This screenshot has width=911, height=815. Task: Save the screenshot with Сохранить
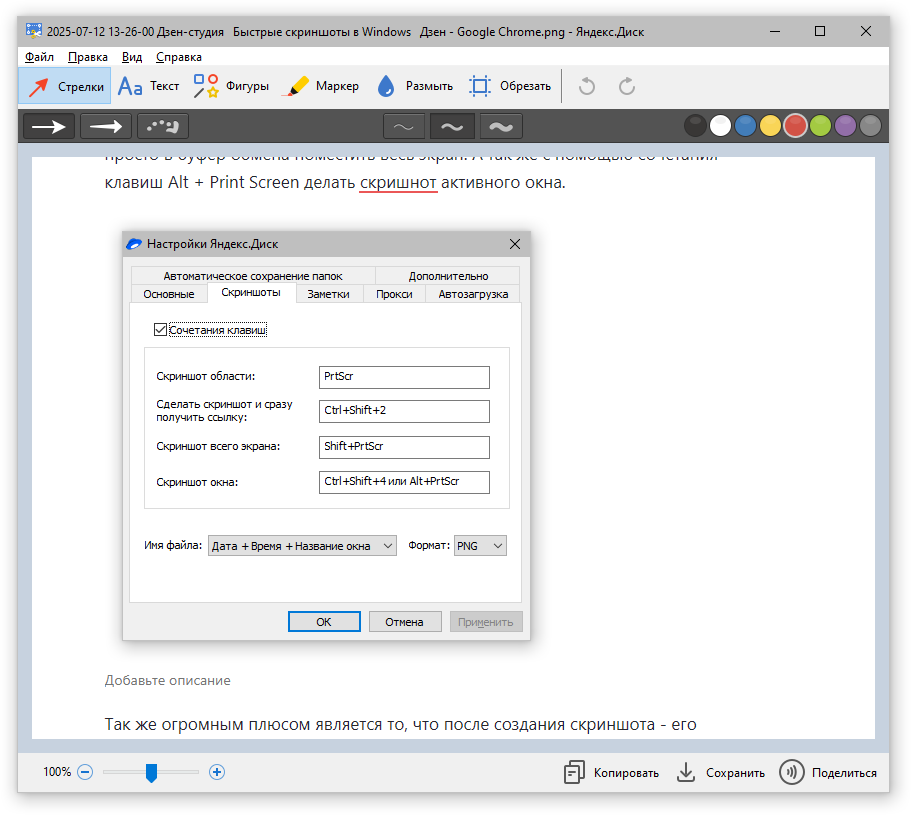720,773
